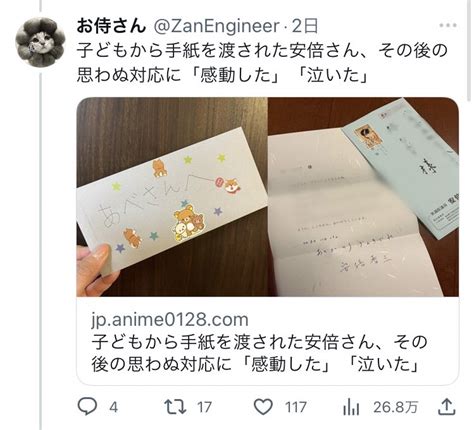Screen dimensions: 474x430
Task: Open お侍さん display name profile
Action: tap(111, 26)
